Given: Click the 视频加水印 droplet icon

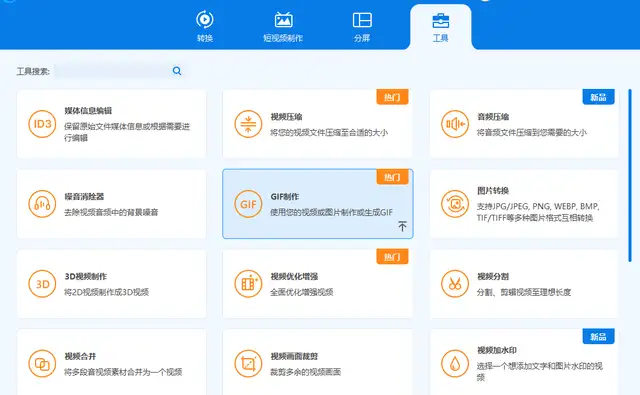Looking at the screenshot, I should pyautogui.click(x=455, y=364).
